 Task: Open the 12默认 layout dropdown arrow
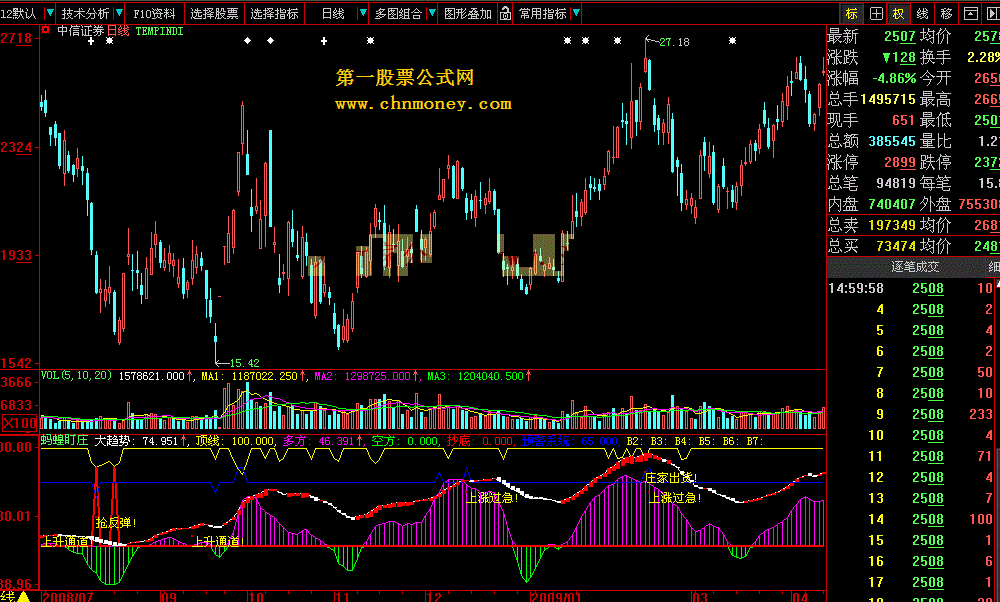point(50,13)
